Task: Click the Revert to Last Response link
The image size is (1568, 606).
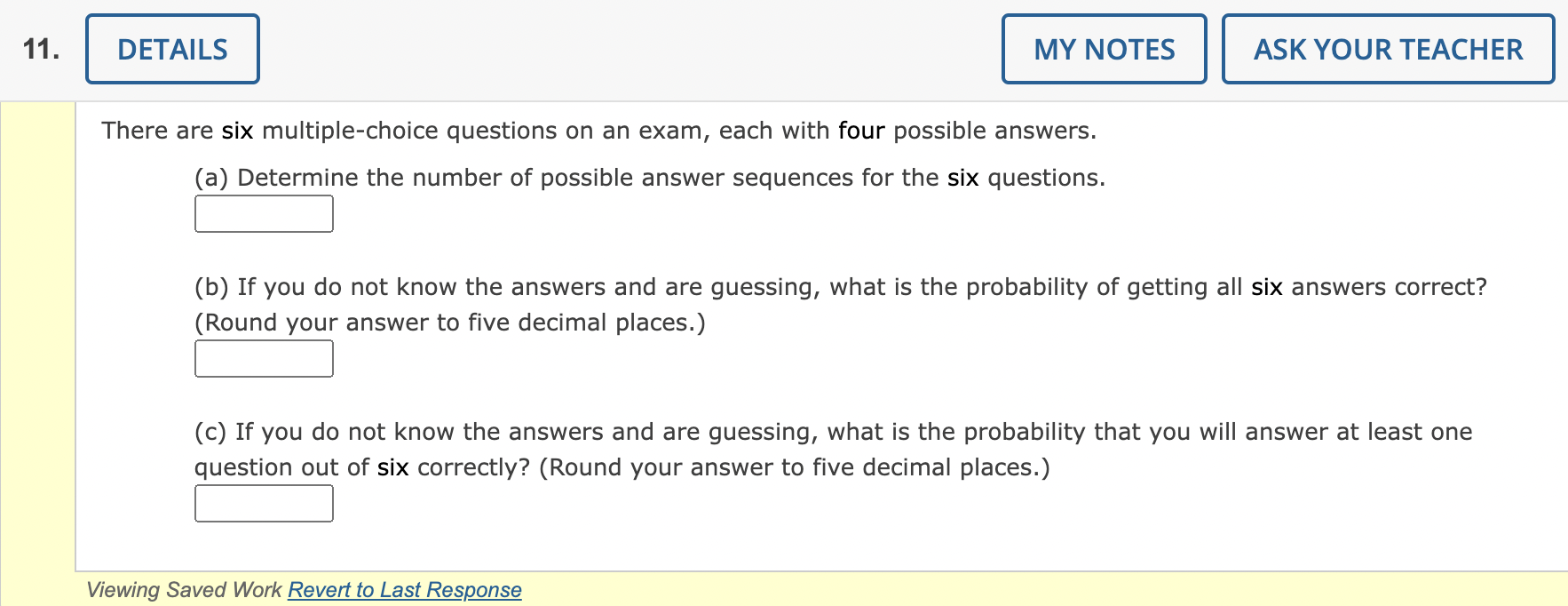Action: (x=404, y=589)
